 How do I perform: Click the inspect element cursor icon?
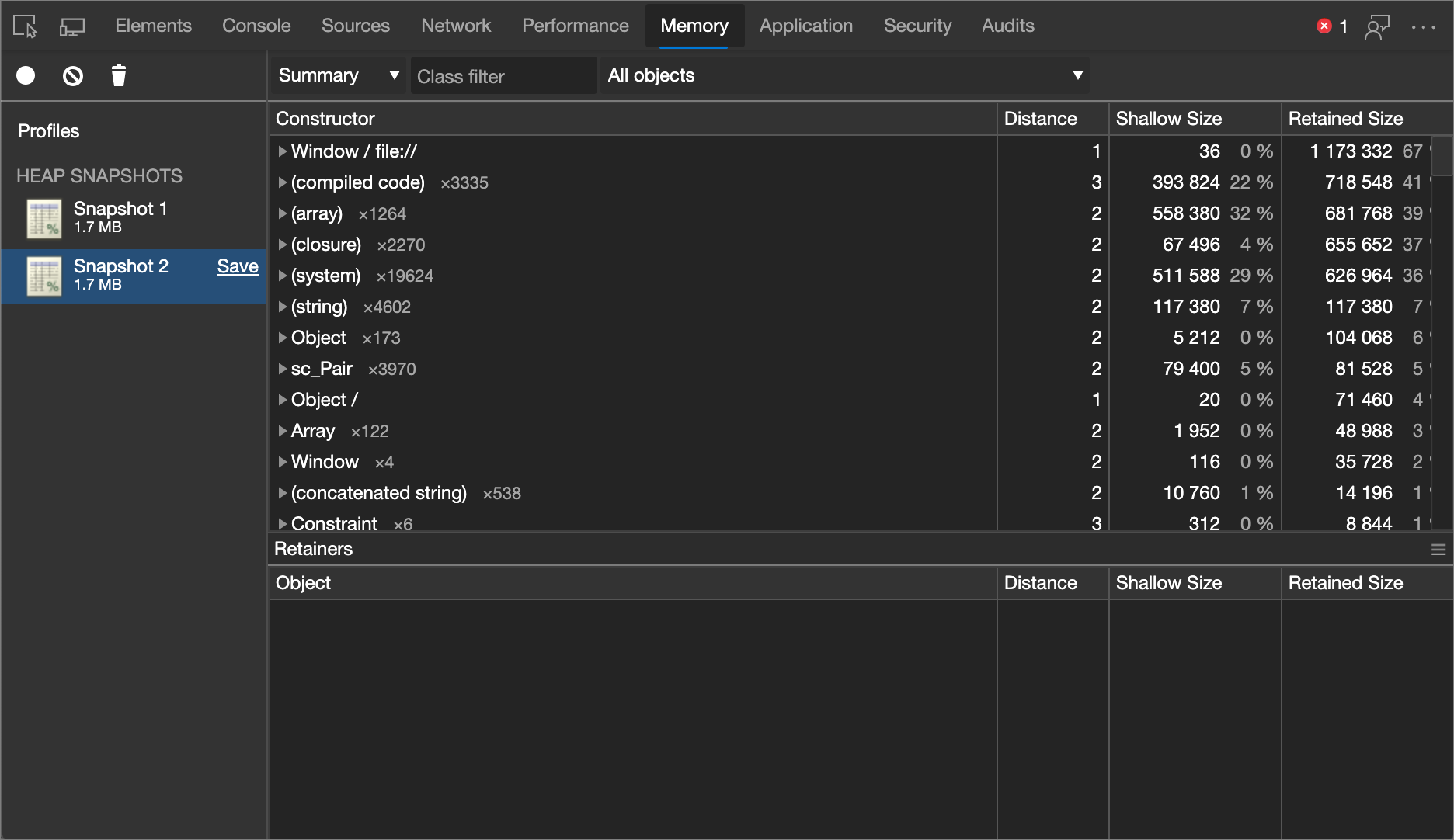click(x=25, y=26)
